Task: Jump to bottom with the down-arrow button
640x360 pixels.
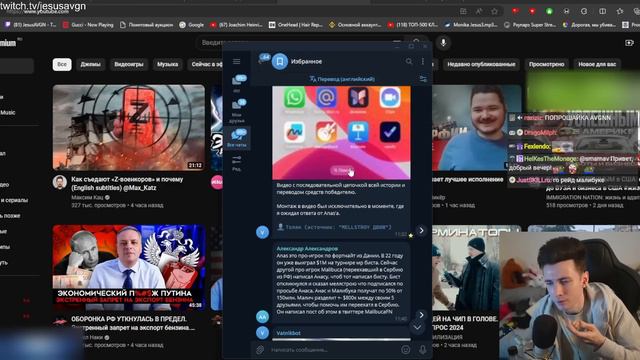Action: tap(417, 327)
